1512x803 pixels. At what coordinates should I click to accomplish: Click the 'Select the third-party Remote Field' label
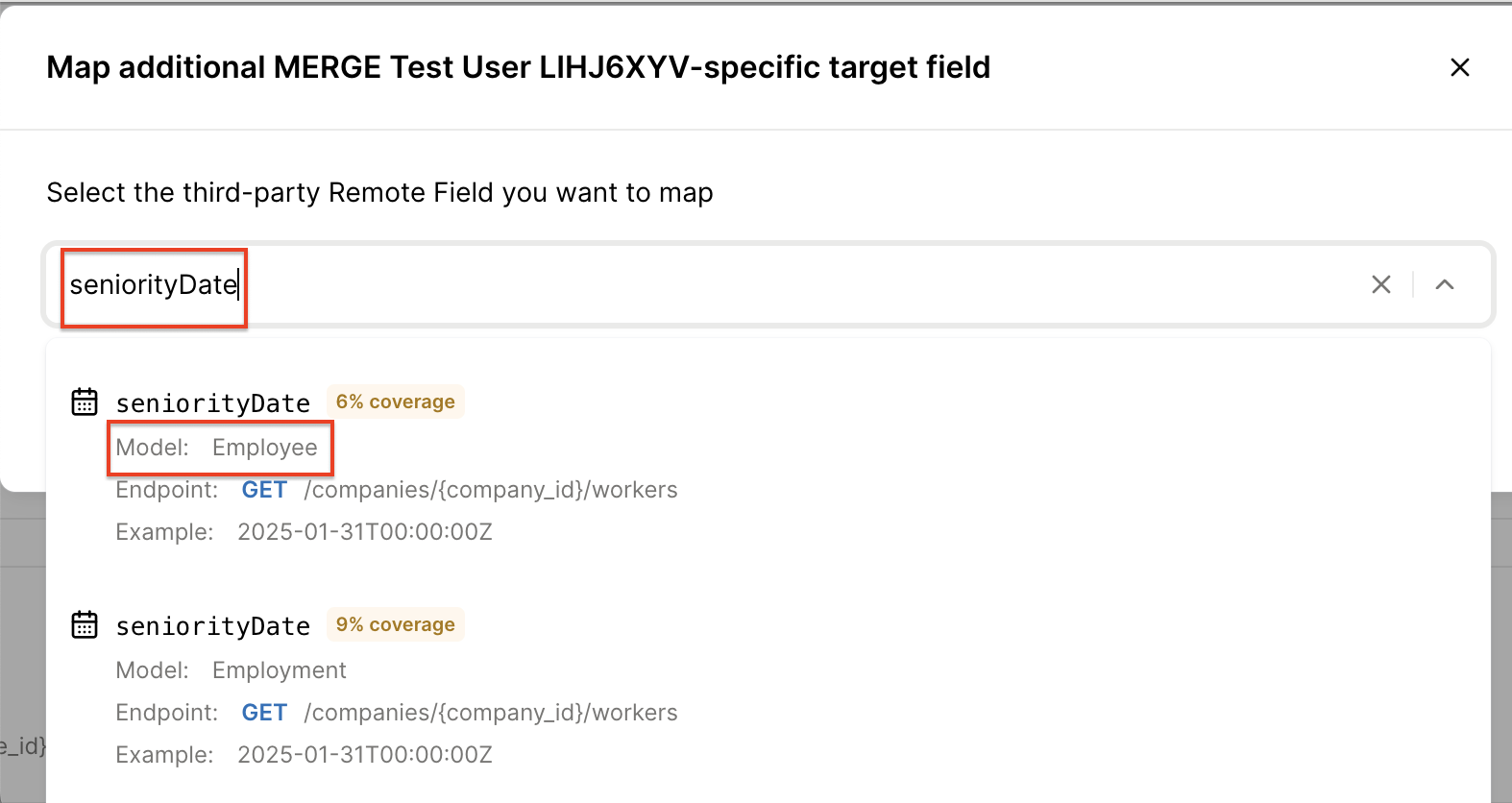tap(379, 193)
